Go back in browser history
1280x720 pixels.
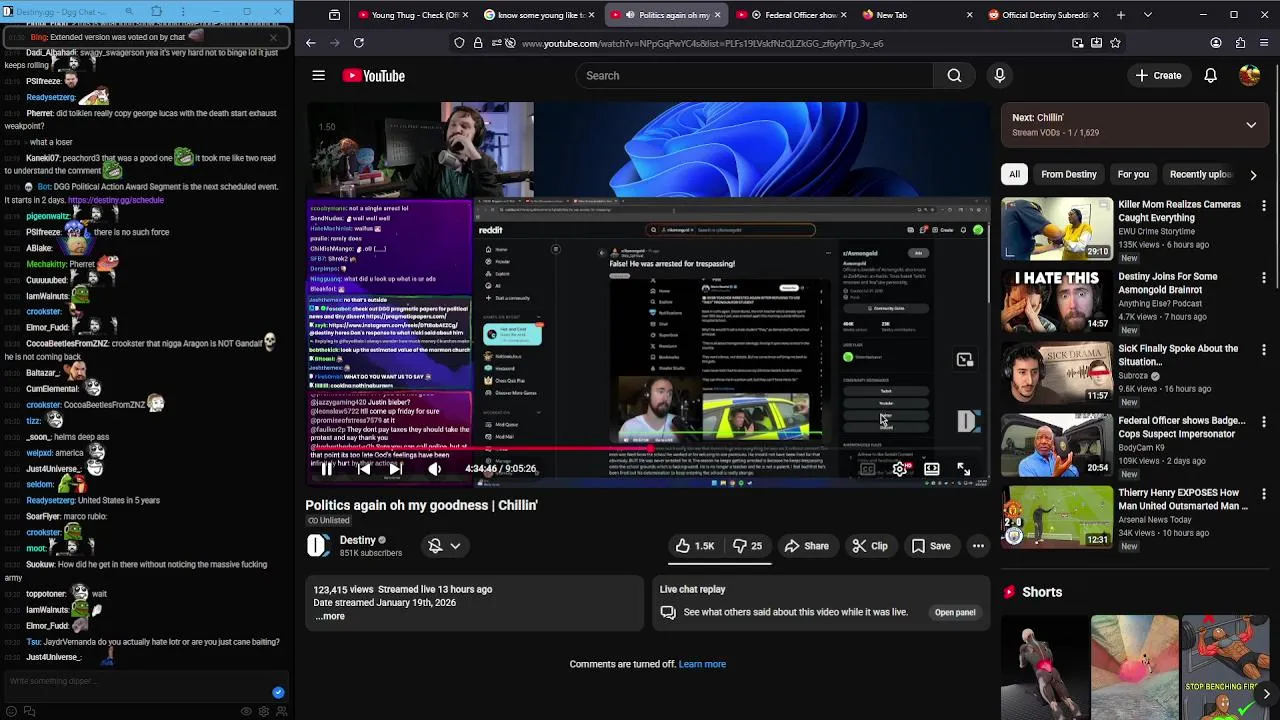pyautogui.click(x=310, y=43)
